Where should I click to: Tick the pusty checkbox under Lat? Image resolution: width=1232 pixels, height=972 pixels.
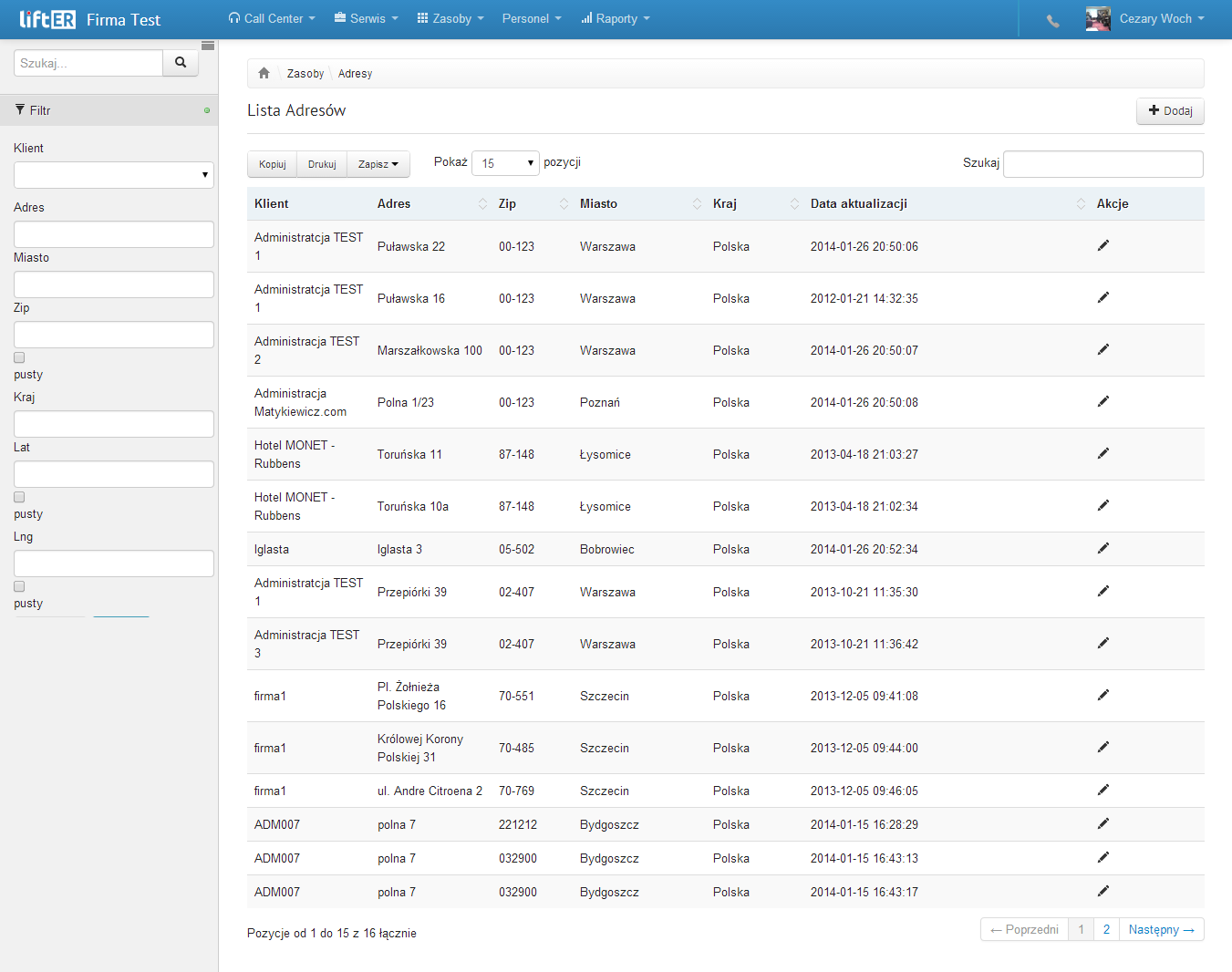pos(19,497)
